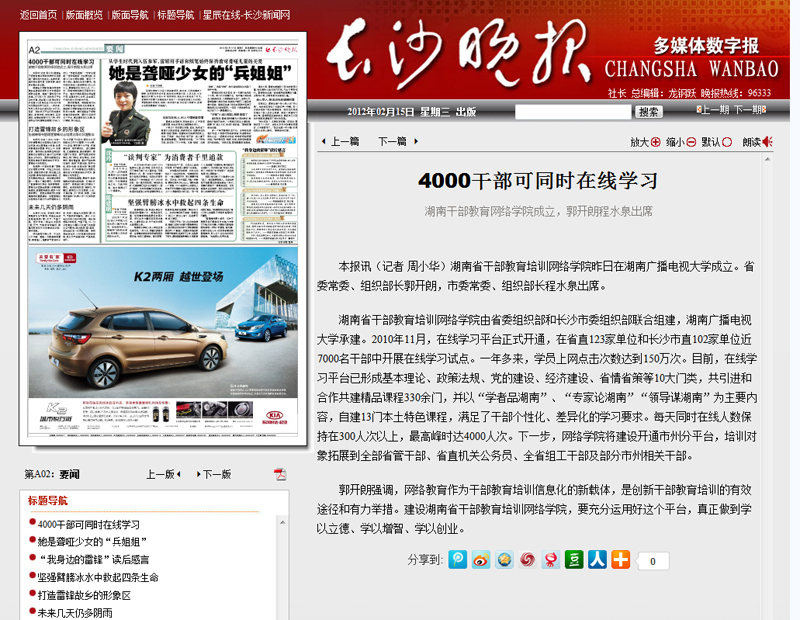
Task: Open more share options plus icon
Action: click(x=621, y=560)
